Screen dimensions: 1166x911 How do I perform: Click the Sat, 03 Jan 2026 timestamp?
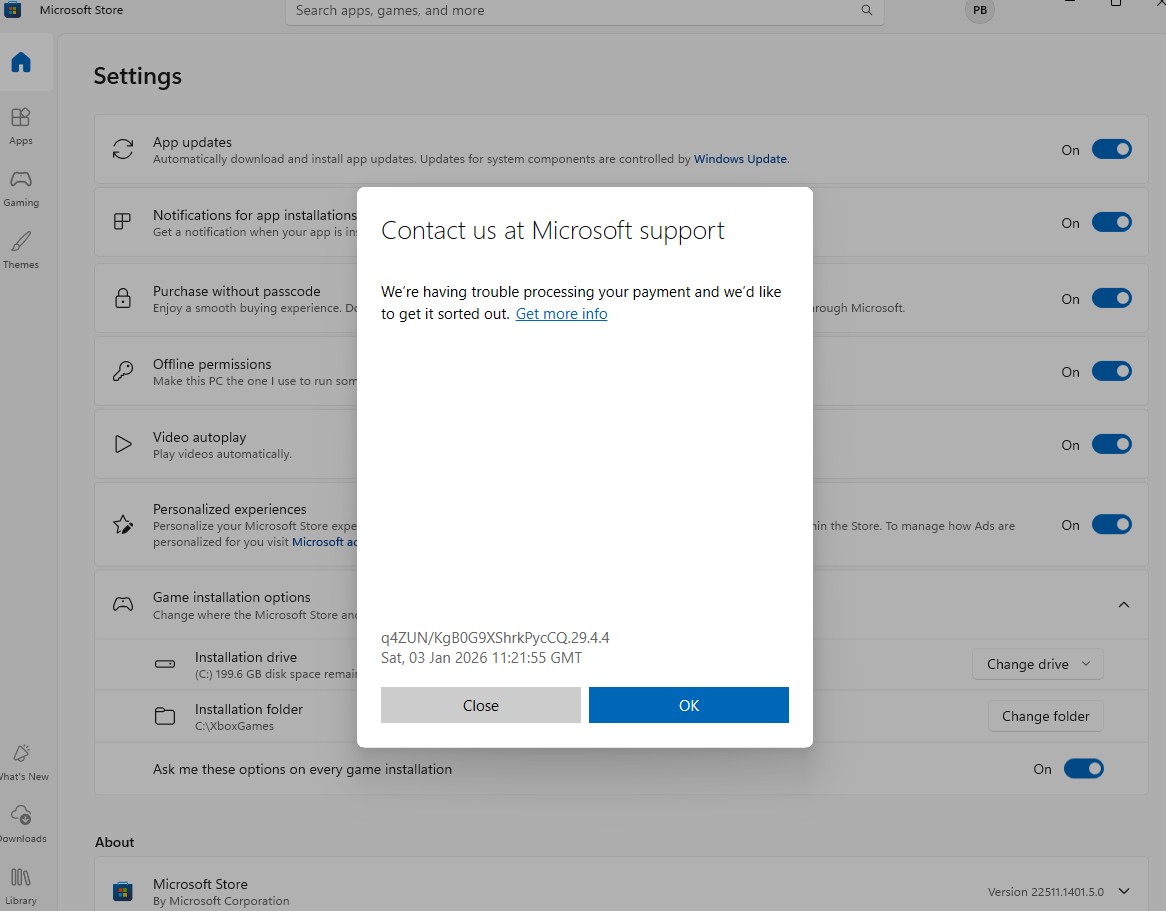point(481,657)
